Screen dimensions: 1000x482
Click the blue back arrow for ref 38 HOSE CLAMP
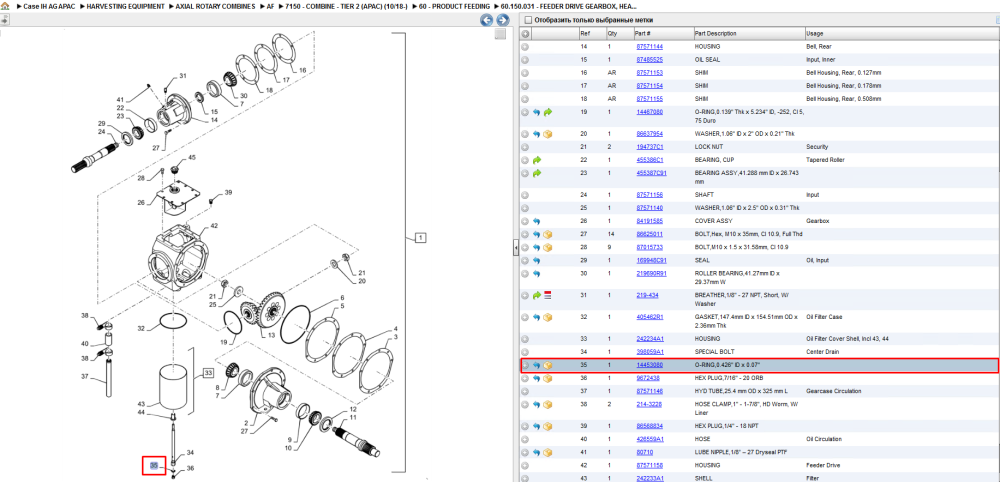[x=536, y=404]
